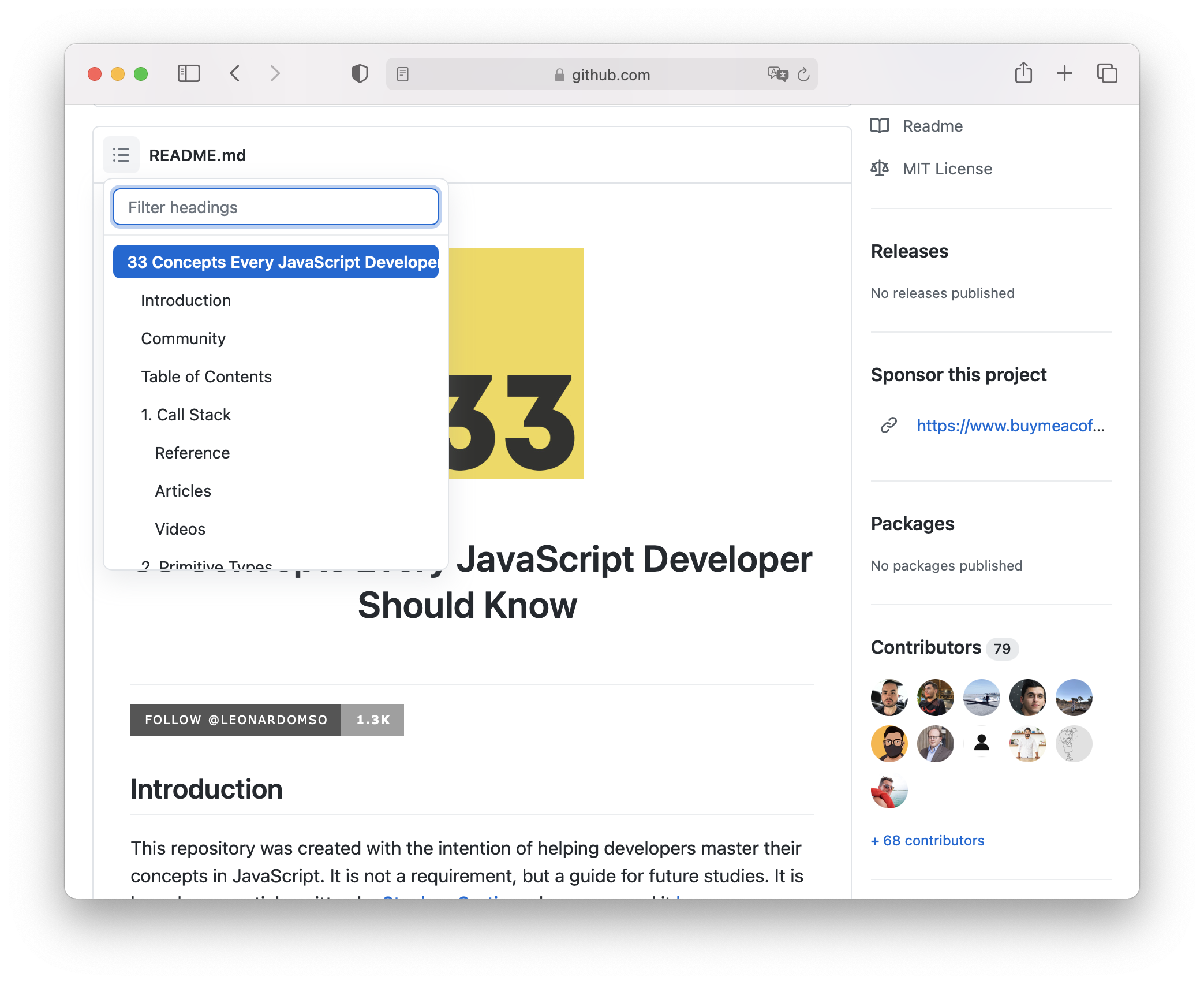Click the Filter headings input field
Screen dimensions: 1204x984
[276, 206]
